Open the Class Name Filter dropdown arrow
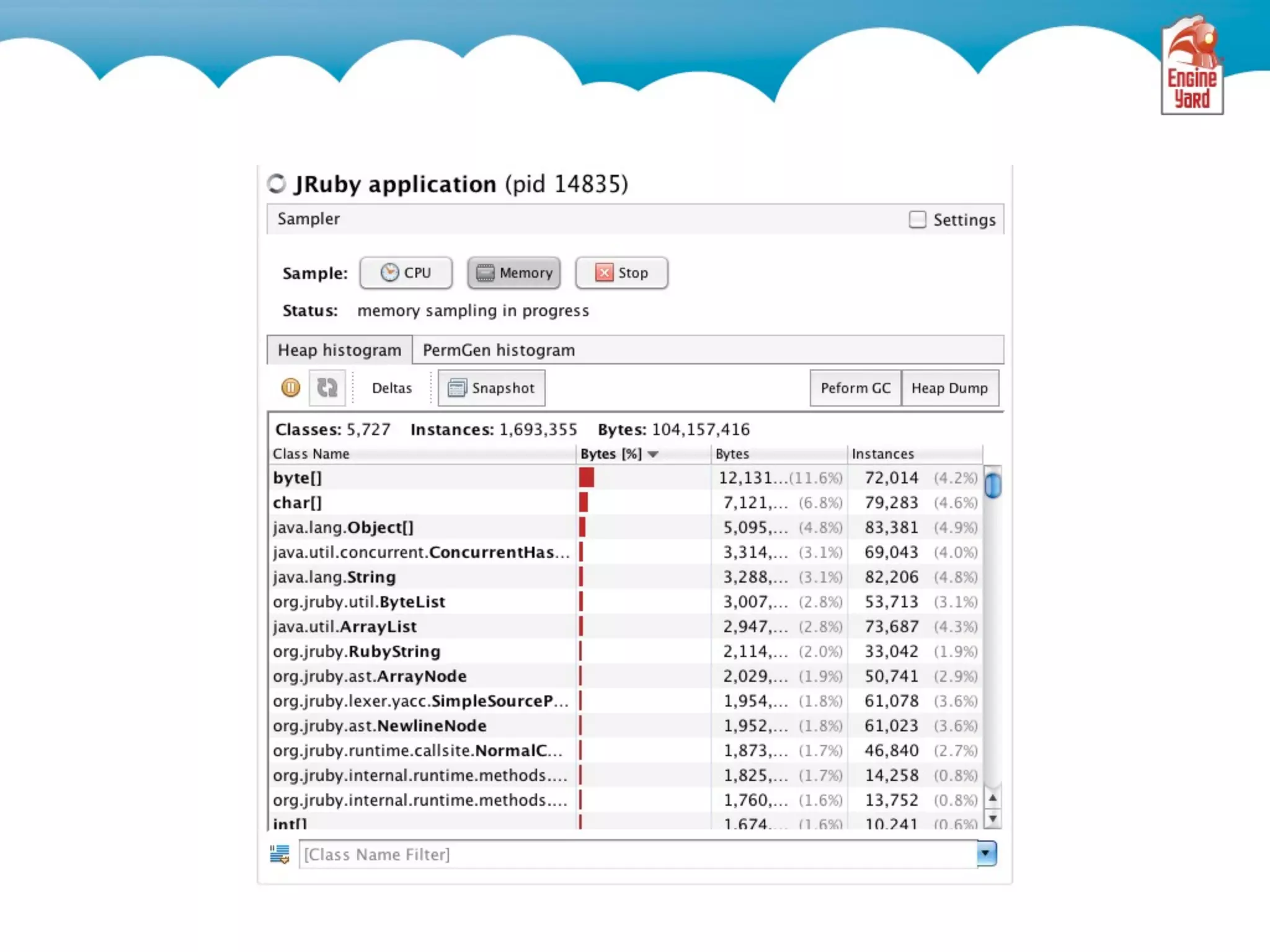The image size is (1270, 952). [x=986, y=853]
